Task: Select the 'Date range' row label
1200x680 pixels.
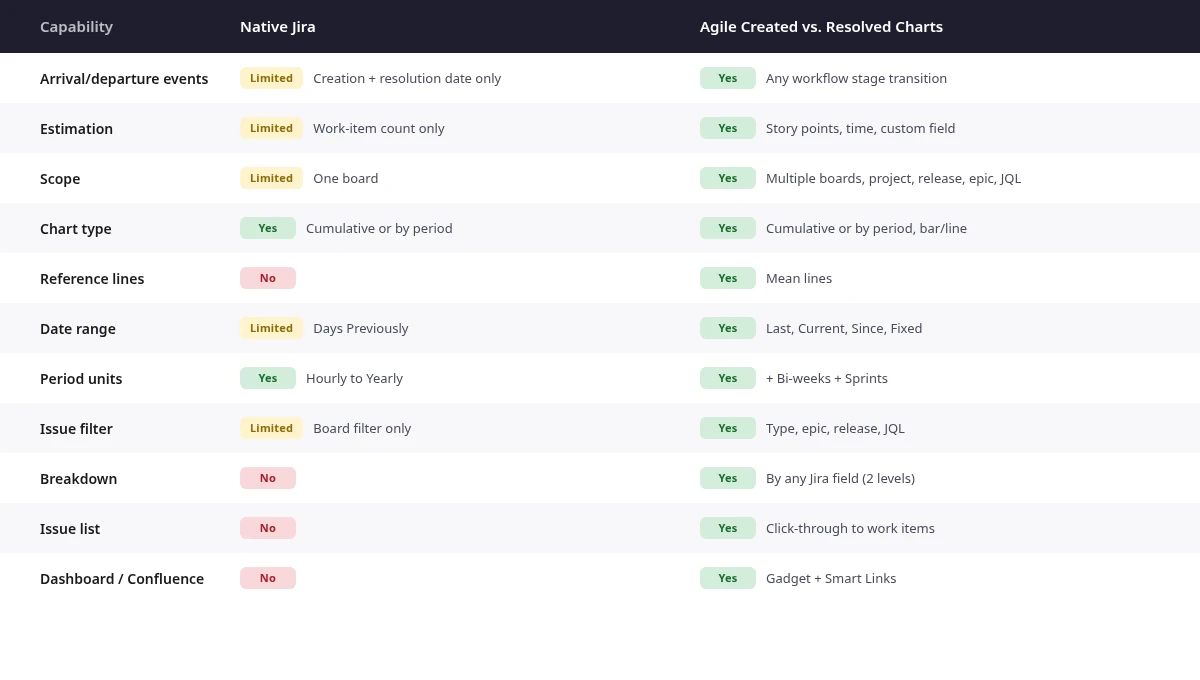Action: pos(78,329)
